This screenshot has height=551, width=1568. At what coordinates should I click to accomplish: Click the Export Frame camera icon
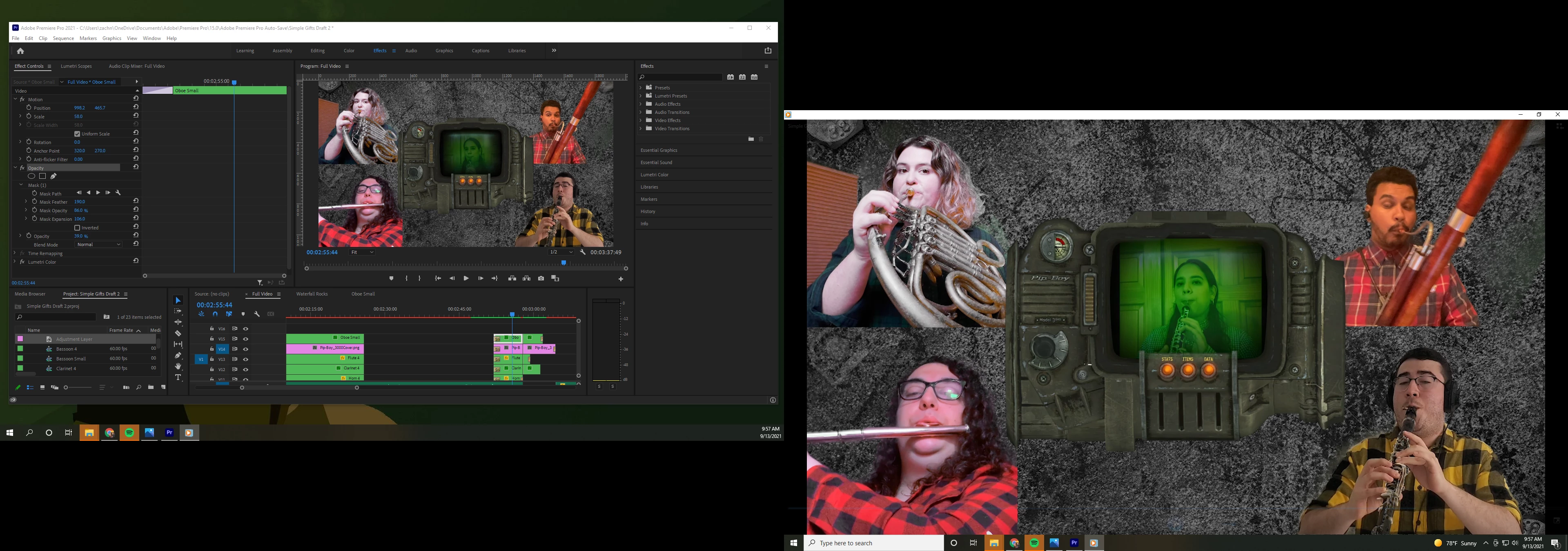(x=541, y=278)
